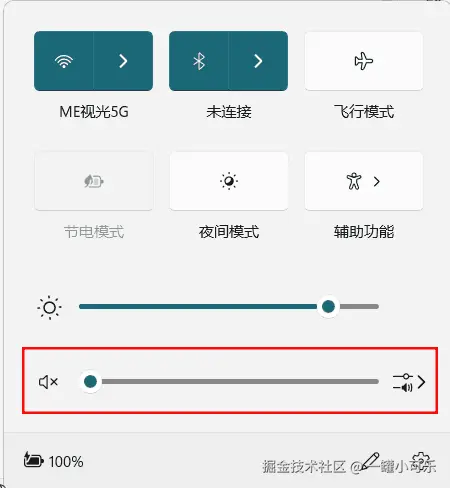Viewport: 450px width, 488px height.
Task: Enable airplane mode tile
Action: pyautogui.click(x=364, y=61)
